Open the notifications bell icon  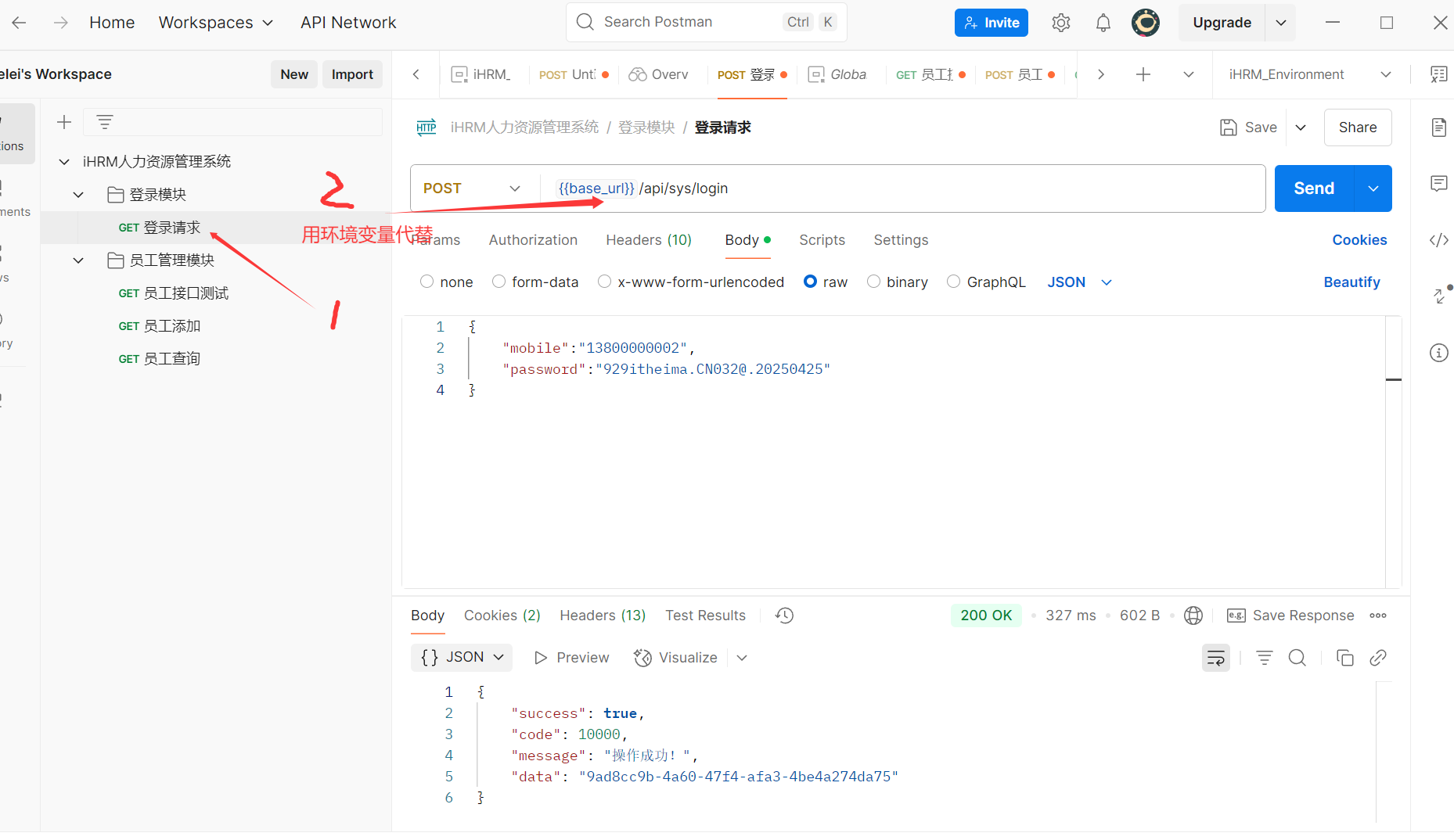pos(1103,23)
